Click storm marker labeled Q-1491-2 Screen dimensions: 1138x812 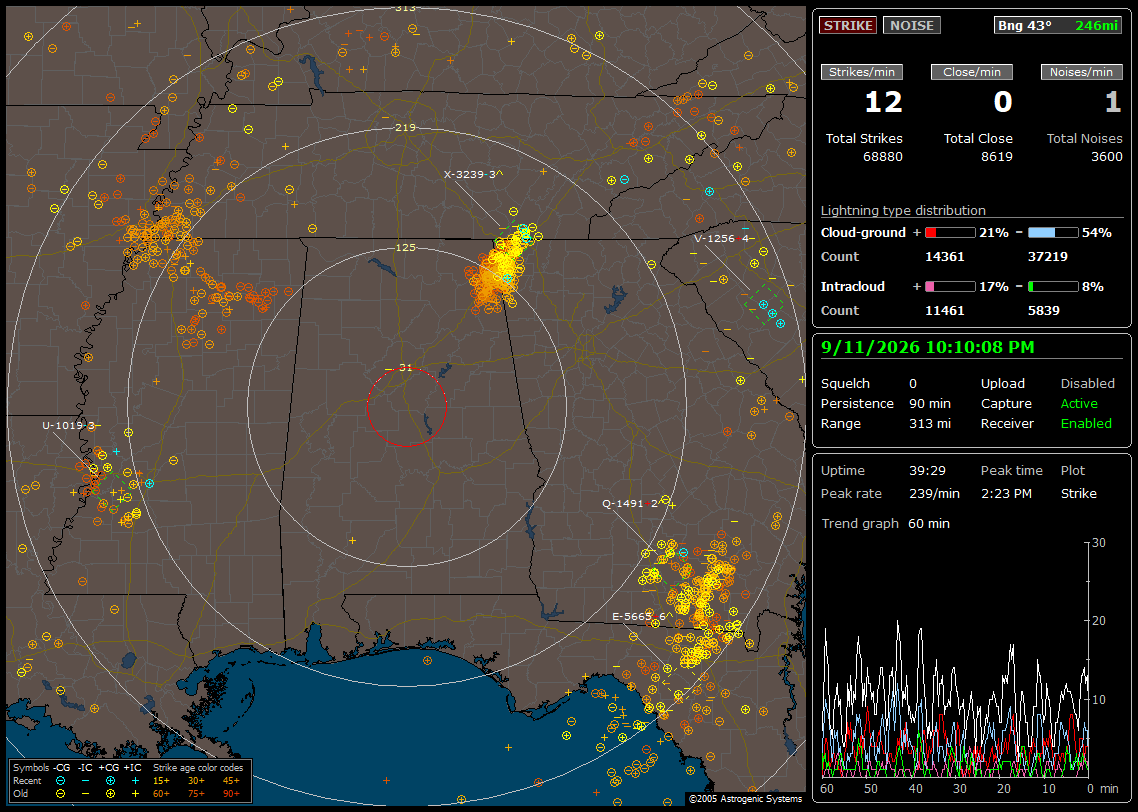(x=632, y=503)
